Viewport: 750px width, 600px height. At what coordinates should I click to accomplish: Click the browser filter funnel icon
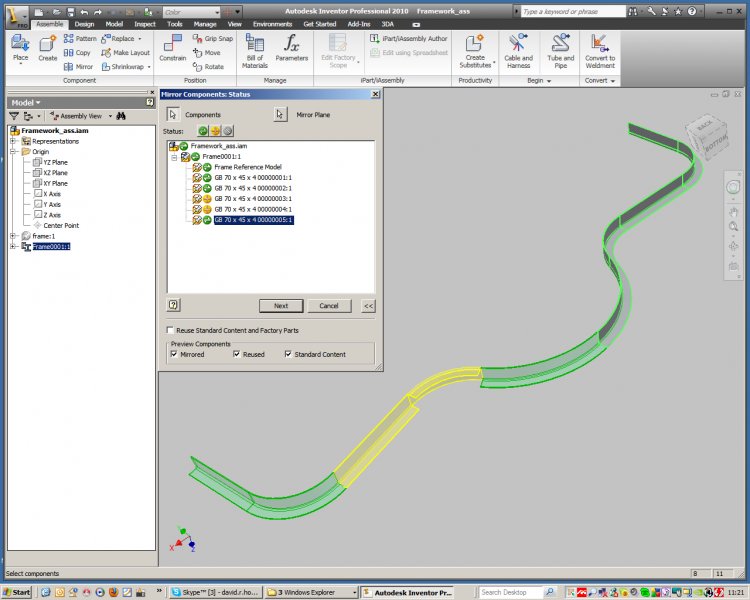pyautogui.click(x=14, y=116)
